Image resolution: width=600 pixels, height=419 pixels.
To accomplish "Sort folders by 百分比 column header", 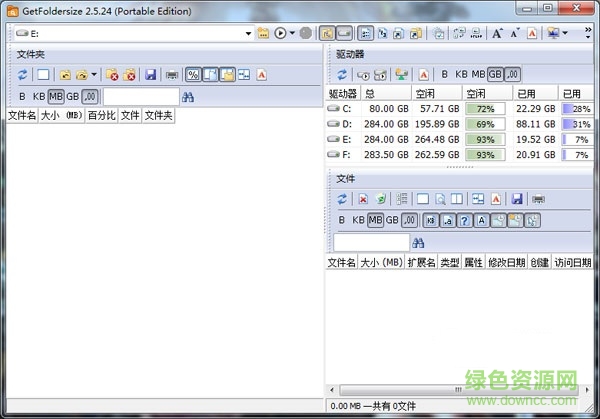I will pyautogui.click(x=100, y=116).
